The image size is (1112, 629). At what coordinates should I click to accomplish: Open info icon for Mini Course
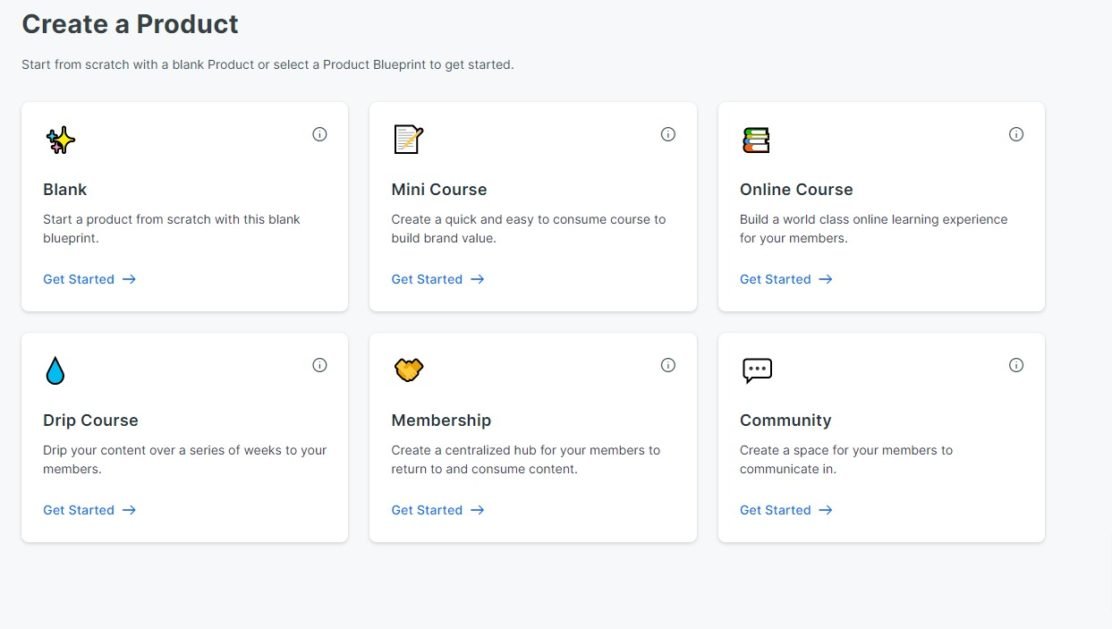(x=668, y=134)
